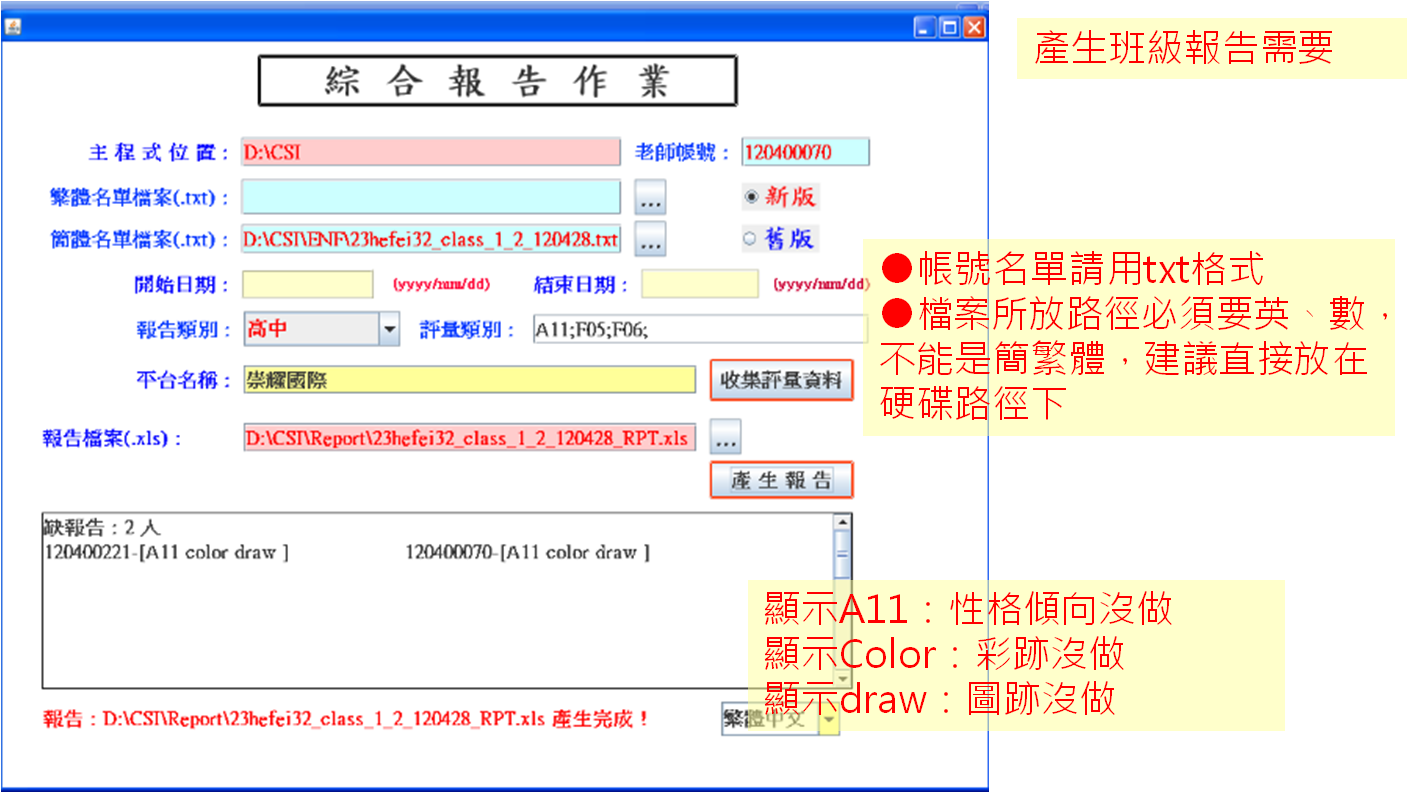The image size is (1427, 793).
Task: Click the 主程式位置 field containing D:\CSI
Action: coord(431,152)
